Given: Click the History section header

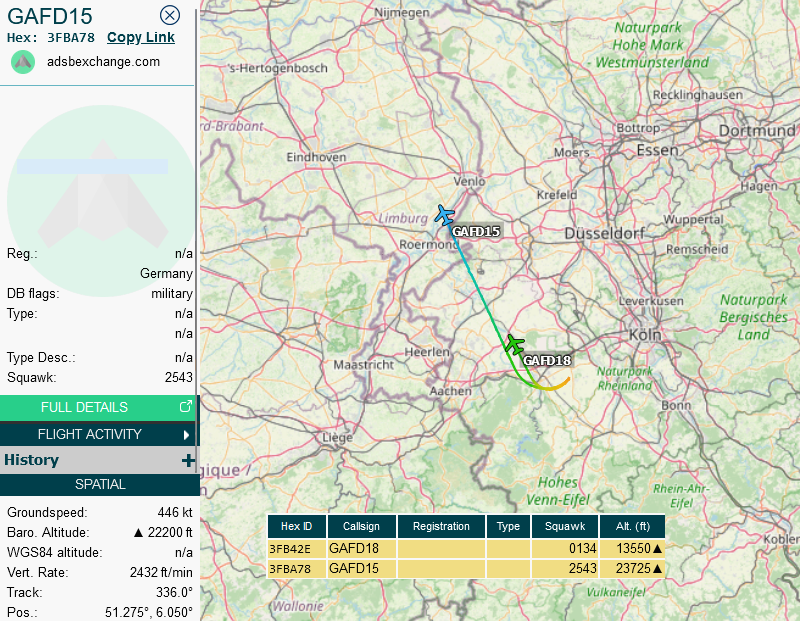Looking at the screenshot, I should [97, 460].
